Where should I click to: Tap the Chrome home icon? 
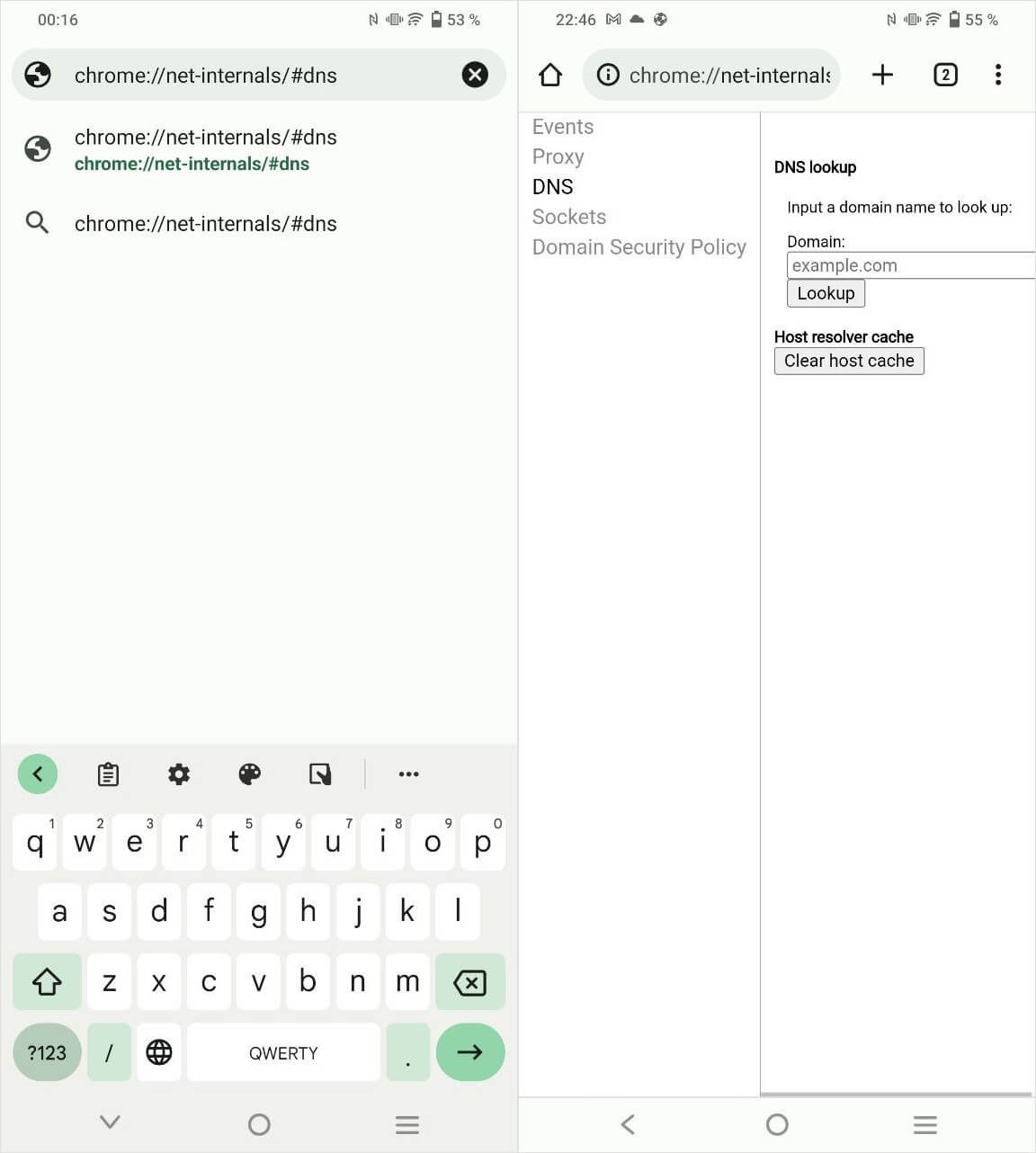coord(550,75)
